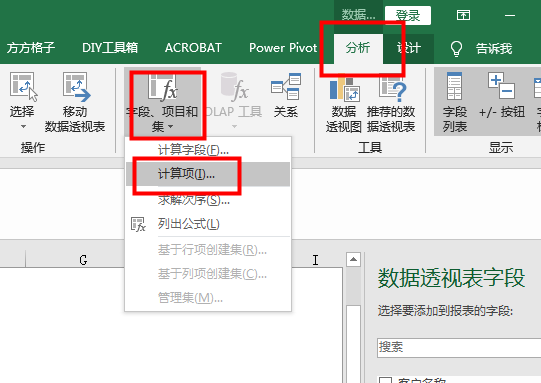
Task: Open 字段、项目和集 dropdown button
Action: [x=163, y=102]
